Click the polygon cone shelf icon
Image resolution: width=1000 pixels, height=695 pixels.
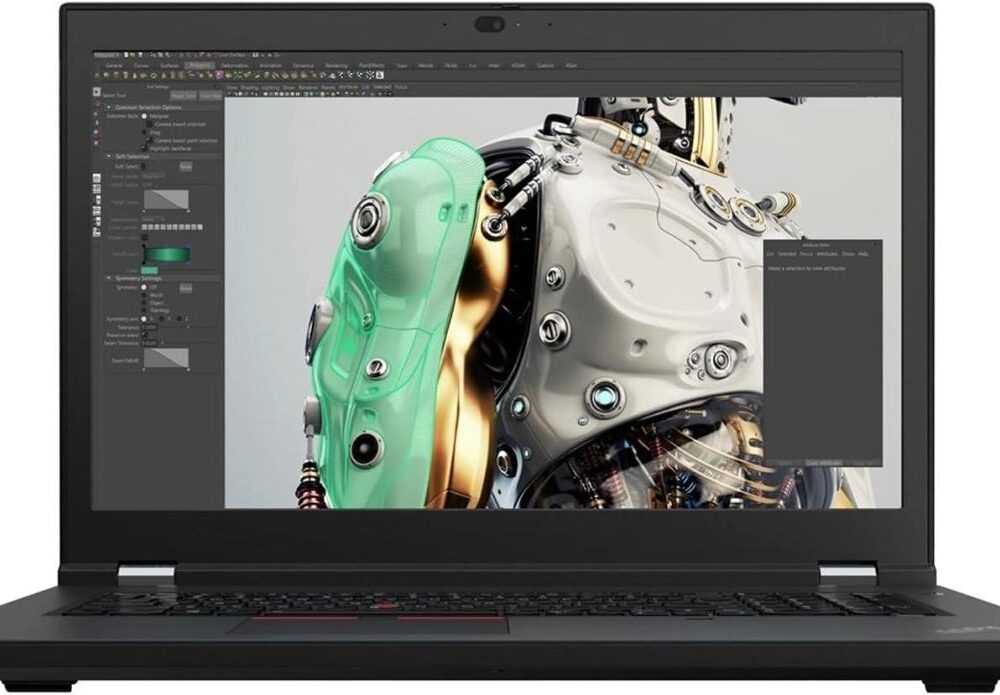[x=135, y=75]
